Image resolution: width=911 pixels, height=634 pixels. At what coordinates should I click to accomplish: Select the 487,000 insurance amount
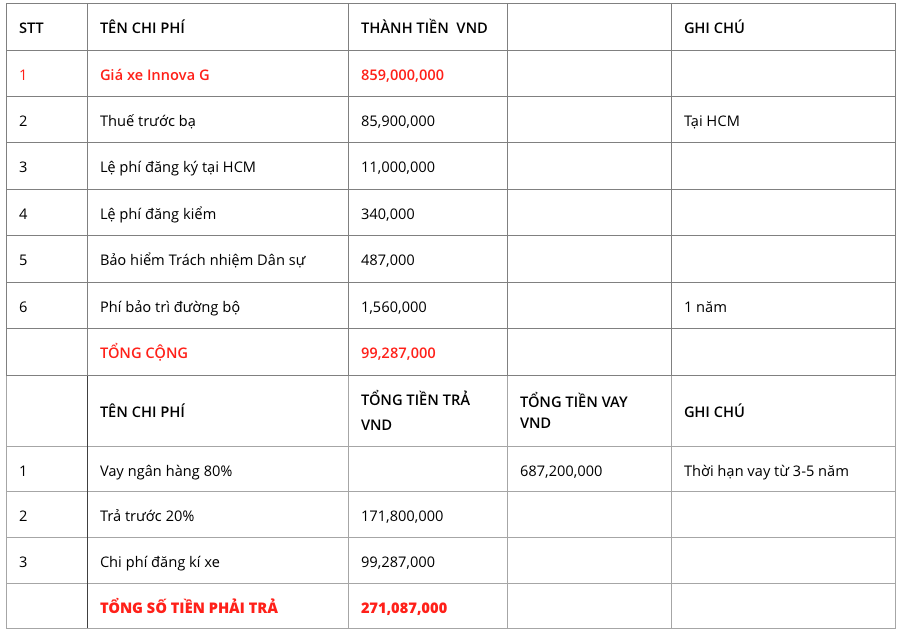pyautogui.click(x=388, y=260)
